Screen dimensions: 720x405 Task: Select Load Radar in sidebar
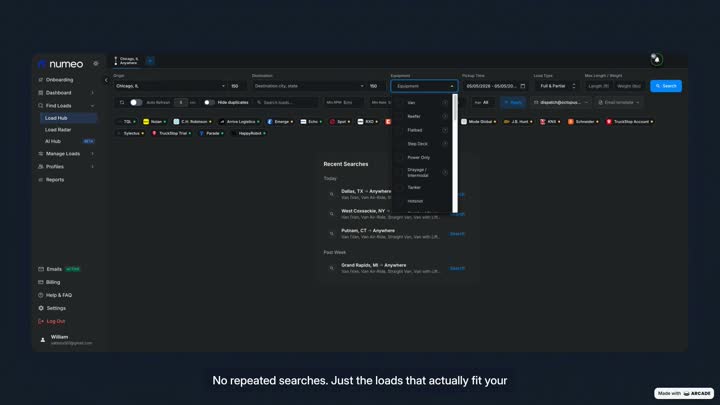[58, 130]
